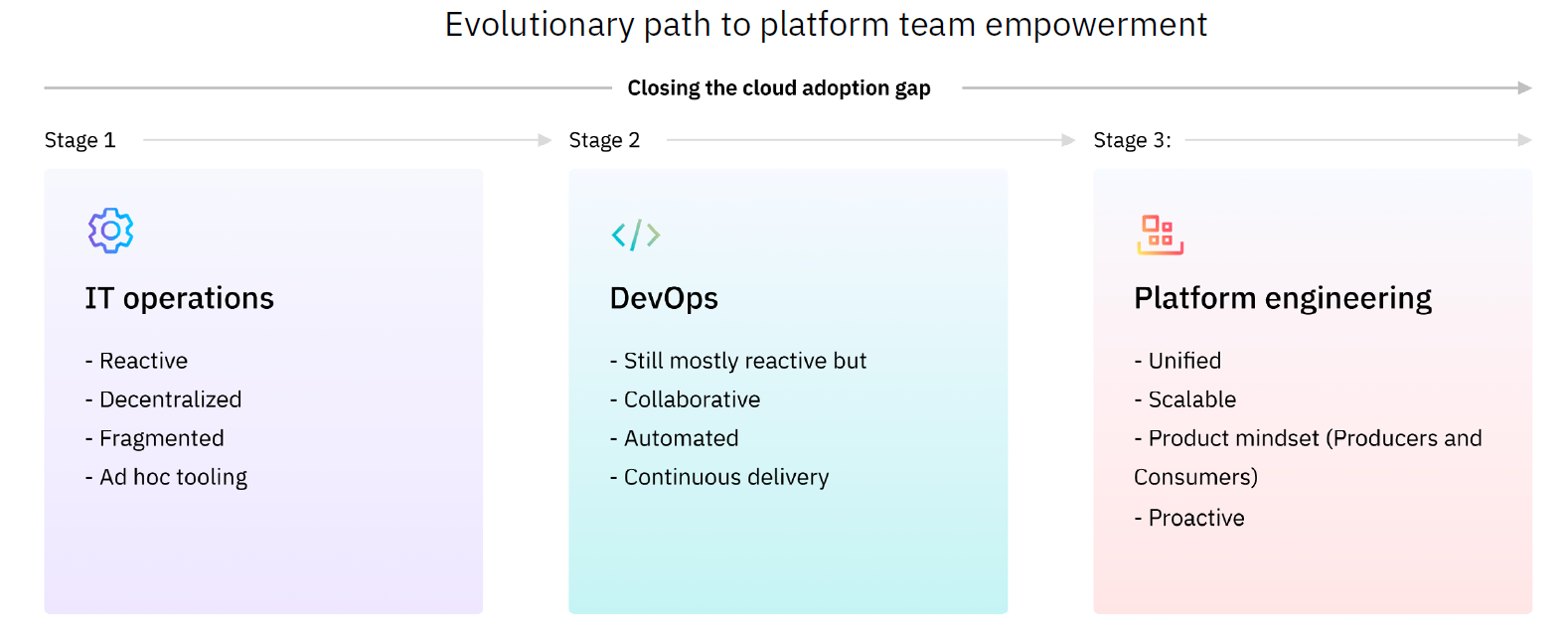This screenshot has width=1568, height=634.
Task: Click the Platform engineering heading
Action: tap(1282, 298)
